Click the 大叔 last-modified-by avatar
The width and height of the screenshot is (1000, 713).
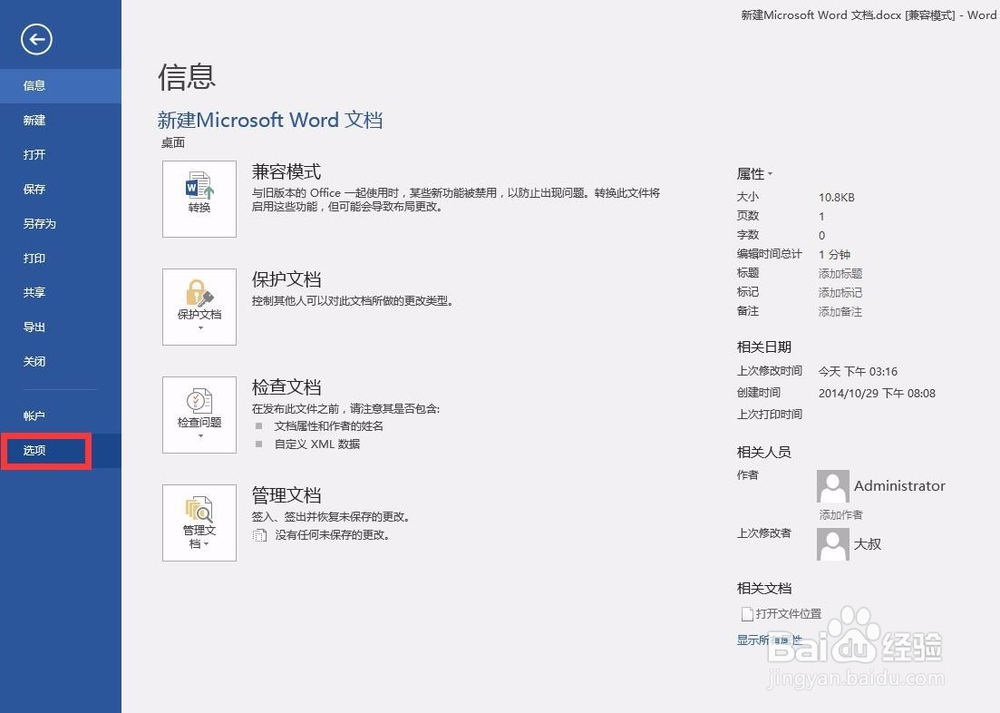[x=833, y=544]
